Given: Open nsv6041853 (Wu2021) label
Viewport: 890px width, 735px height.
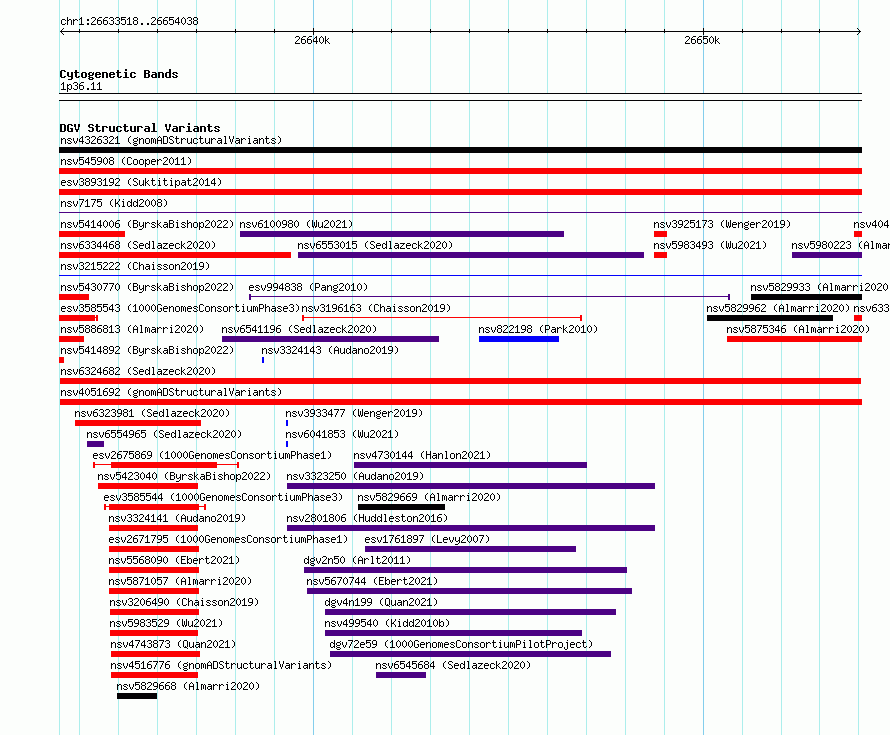Looking at the screenshot, I should pos(342,434).
